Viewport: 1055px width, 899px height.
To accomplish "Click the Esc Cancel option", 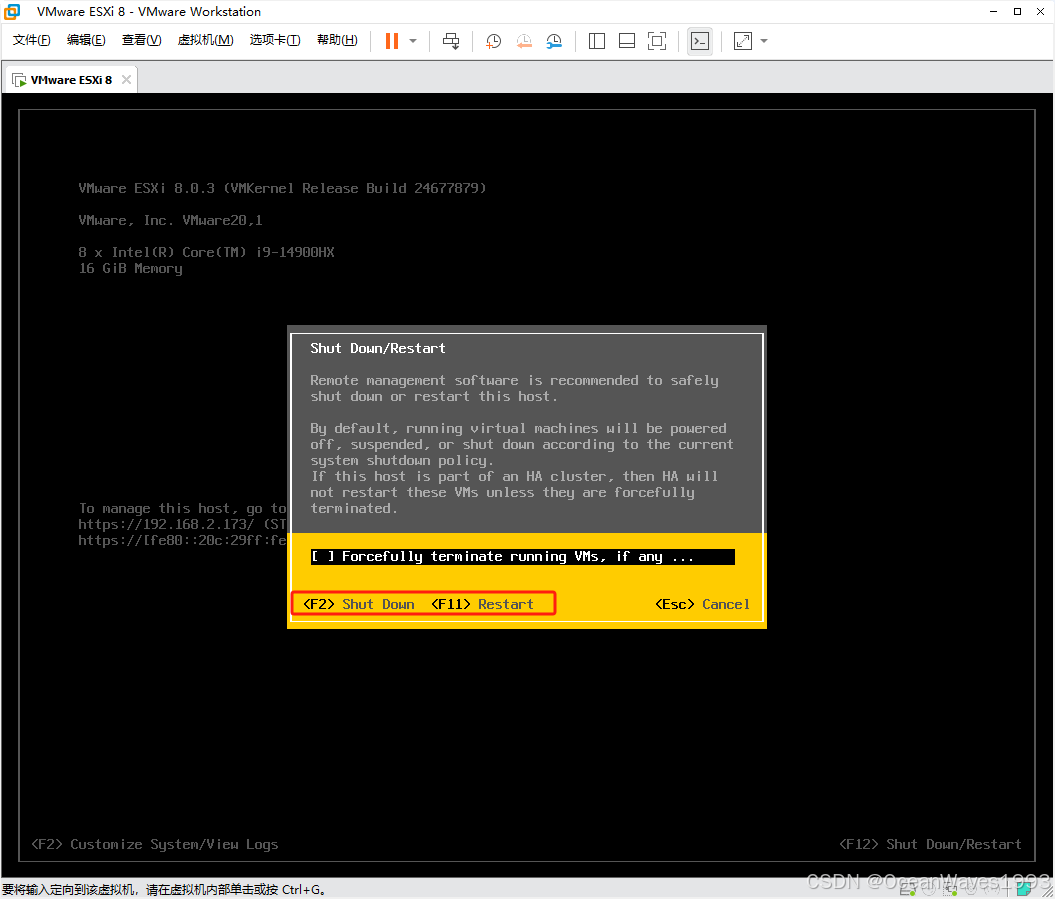I will (702, 604).
